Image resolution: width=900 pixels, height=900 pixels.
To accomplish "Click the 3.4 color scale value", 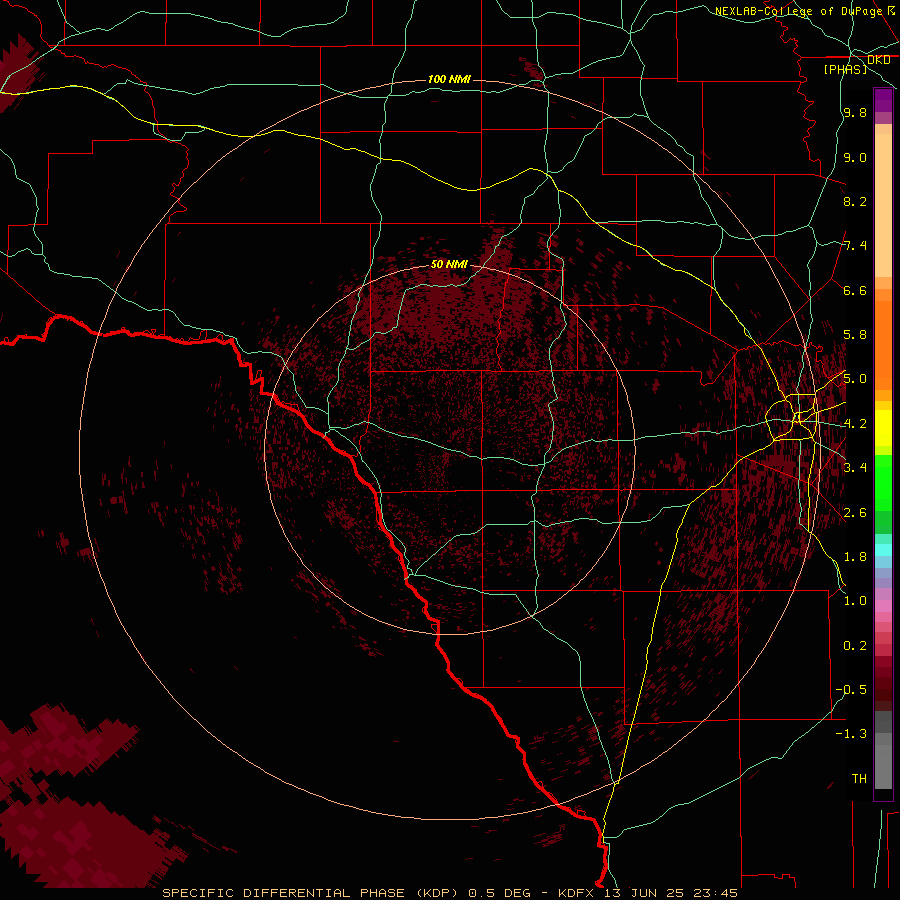I will (855, 468).
